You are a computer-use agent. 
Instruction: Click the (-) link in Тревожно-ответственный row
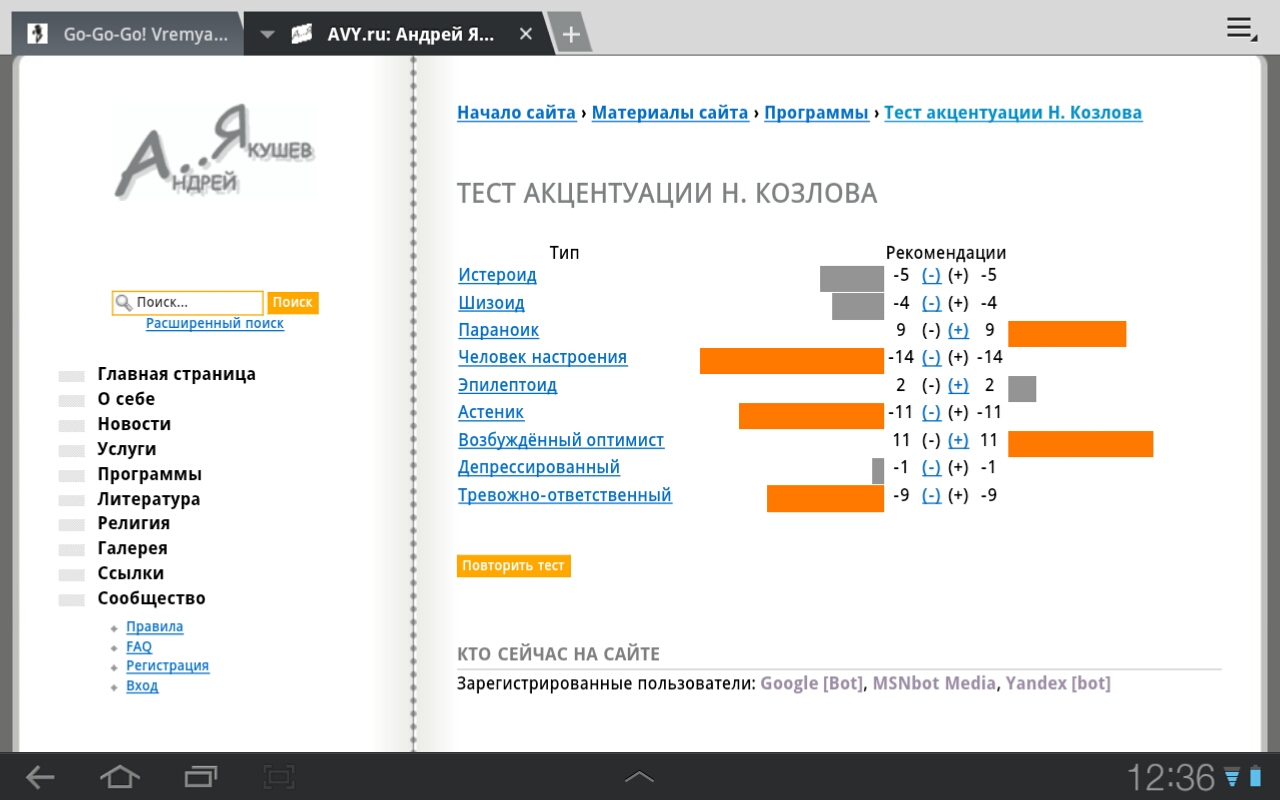click(931, 495)
